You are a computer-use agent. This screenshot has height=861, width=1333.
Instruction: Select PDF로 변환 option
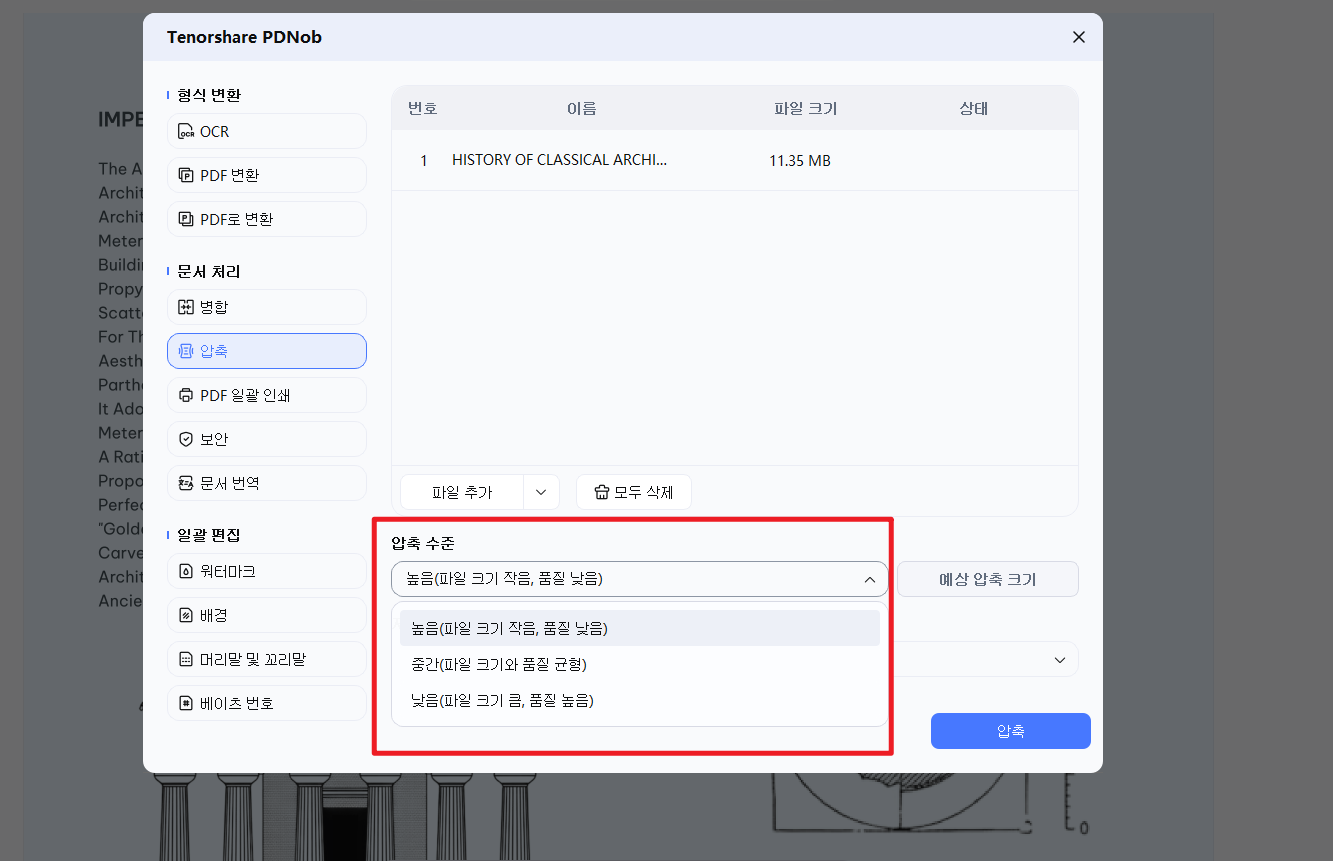click(267, 219)
